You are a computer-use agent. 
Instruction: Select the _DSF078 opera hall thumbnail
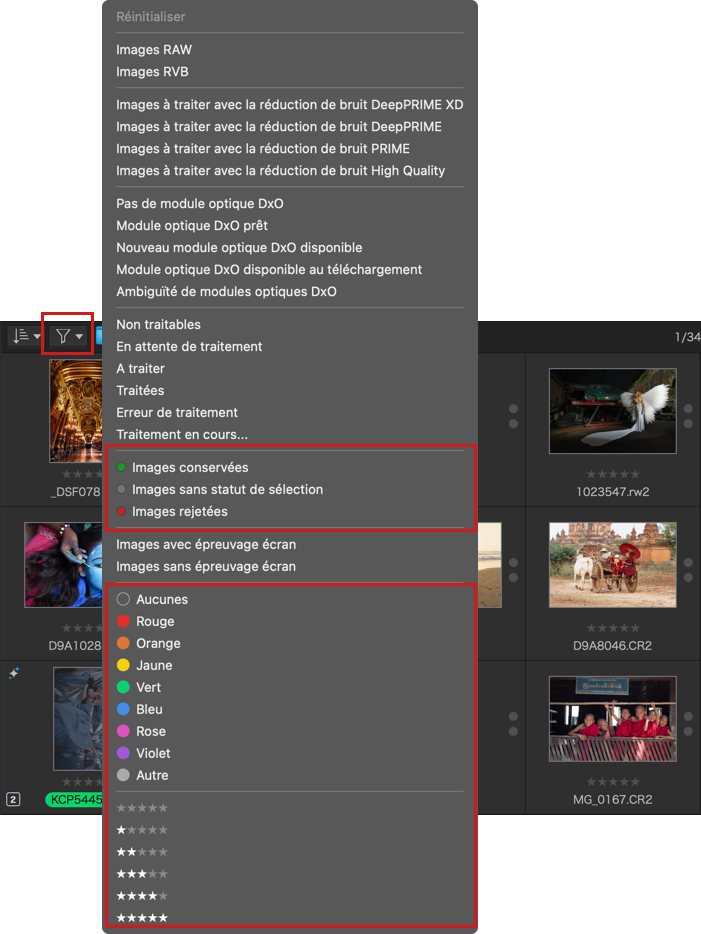click(76, 411)
